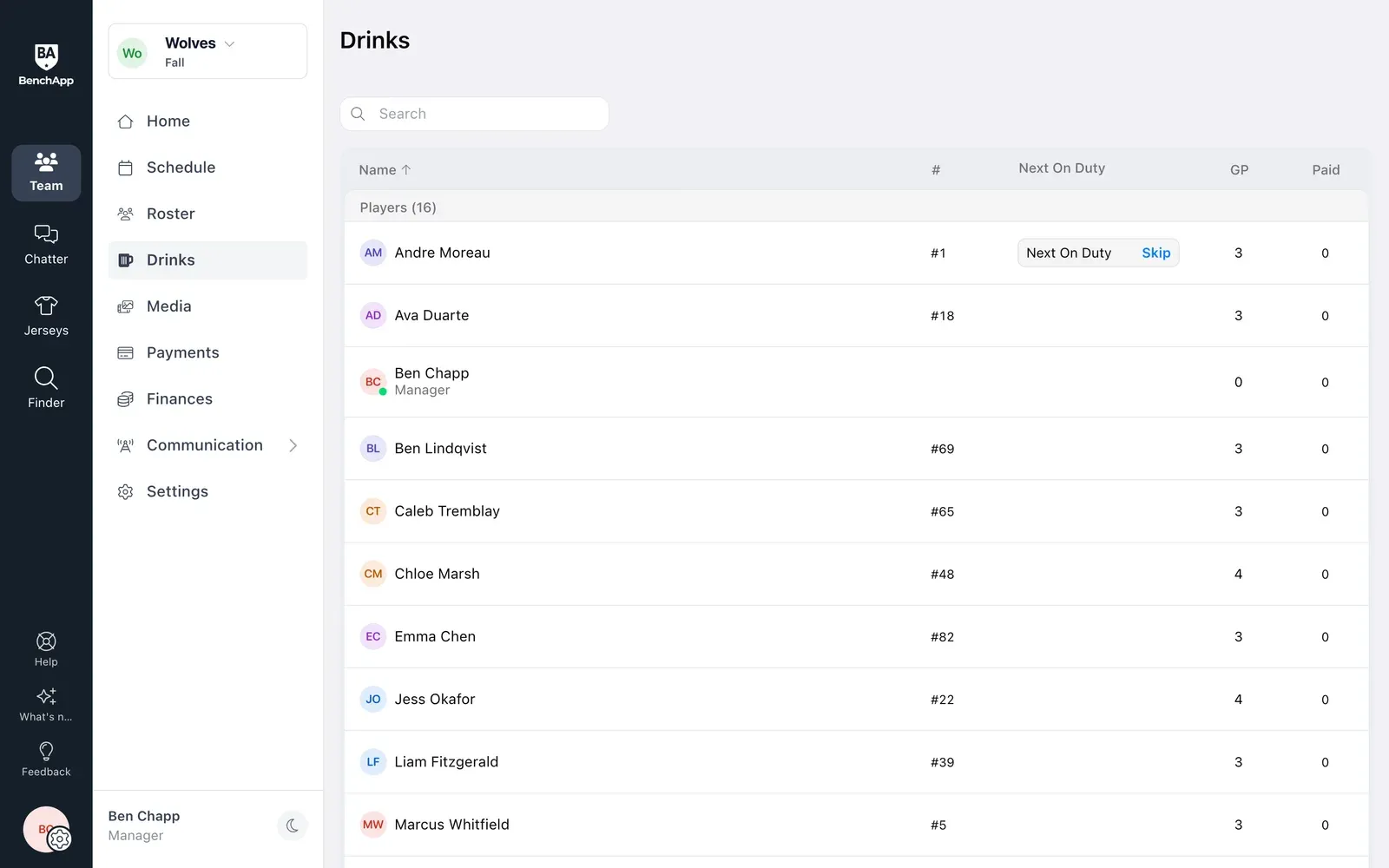Open Ben Chapp's manager row
Screen dimensions: 1389x868
click(856, 382)
